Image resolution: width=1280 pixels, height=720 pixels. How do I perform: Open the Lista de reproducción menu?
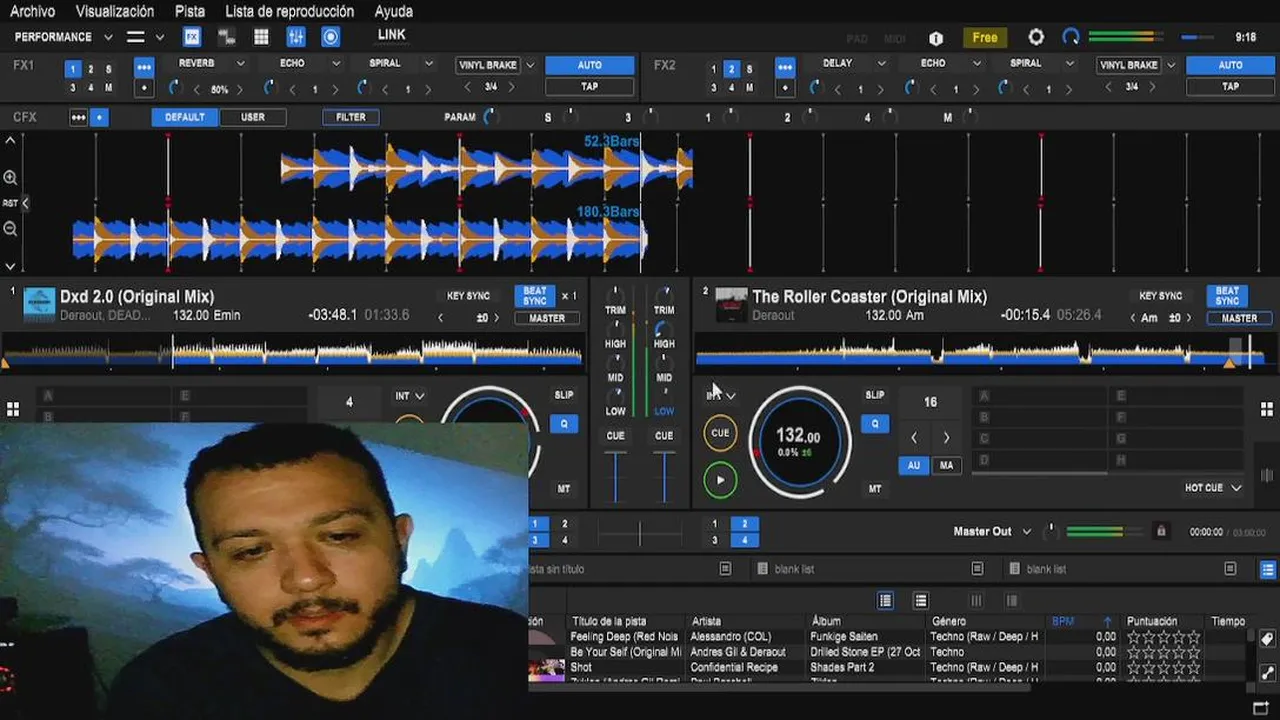[x=290, y=11]
